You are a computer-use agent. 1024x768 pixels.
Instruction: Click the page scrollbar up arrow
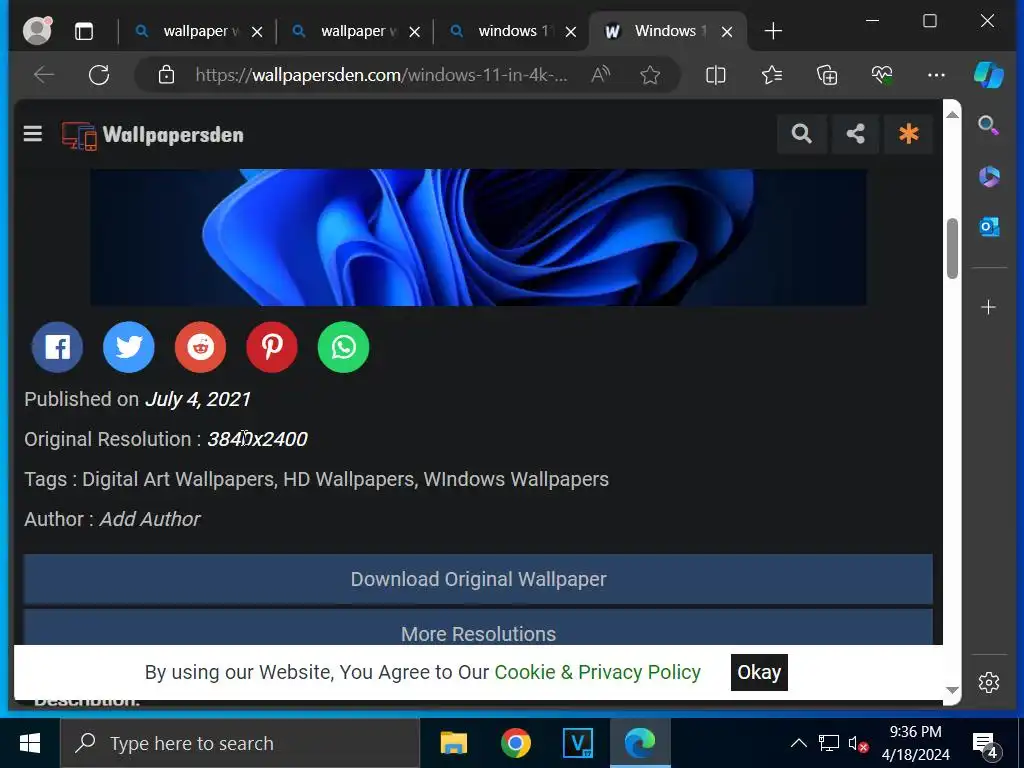[952, 114]
